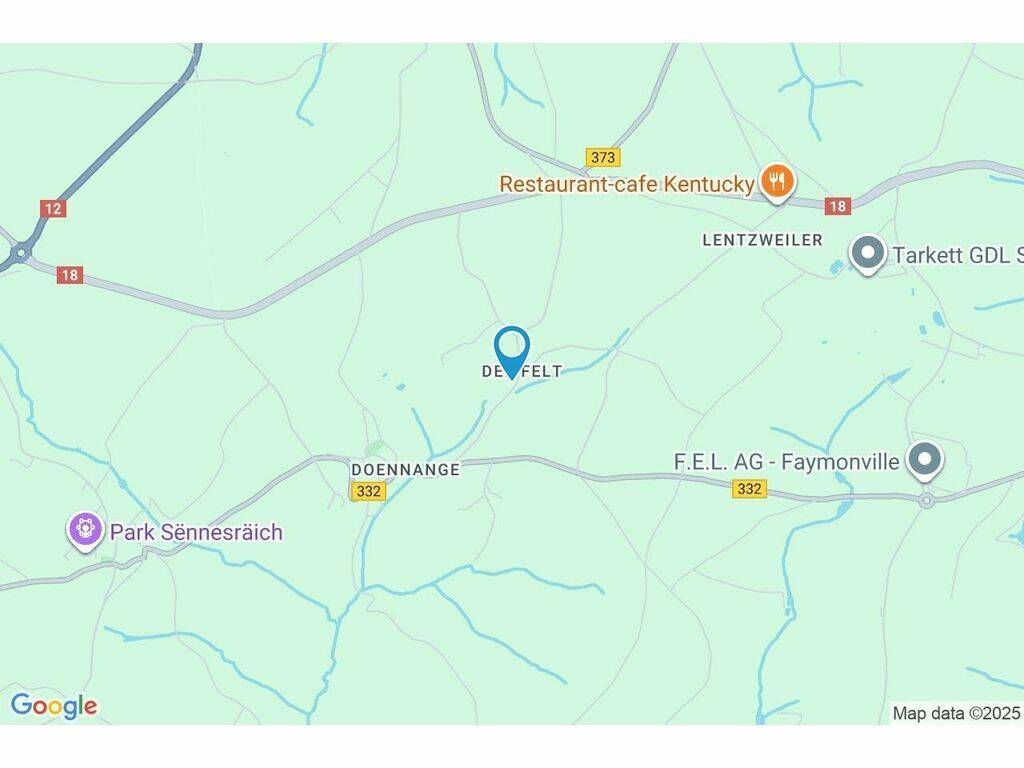Click the LENTZWEILER village label
Image resolution: width=1024 pixels, height=768 pixels.
point(762,240)
